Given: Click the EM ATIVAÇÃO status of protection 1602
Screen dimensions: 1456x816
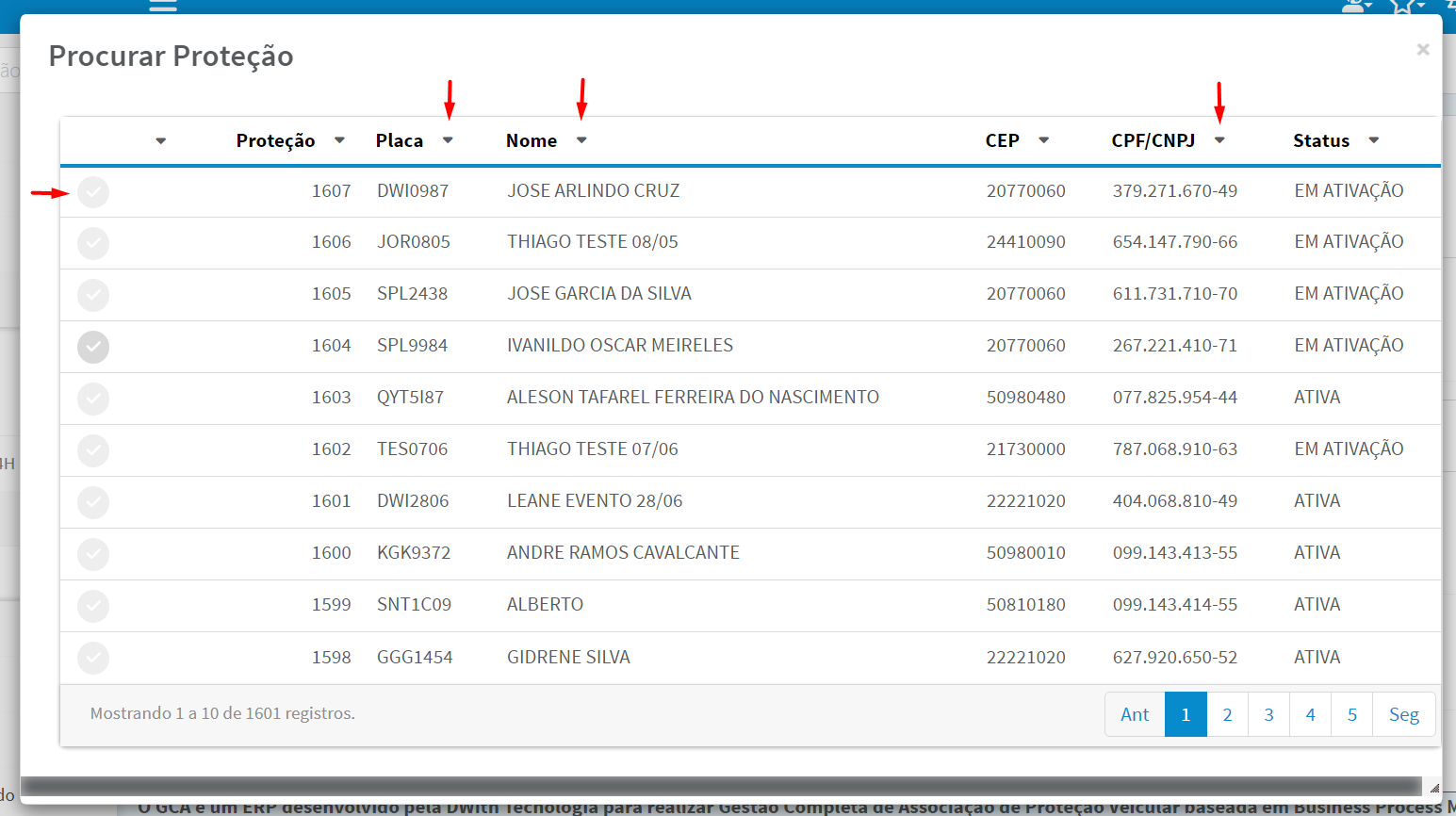Looking at the screenshot, I should pyautogui.click(x=1350, y=449).
